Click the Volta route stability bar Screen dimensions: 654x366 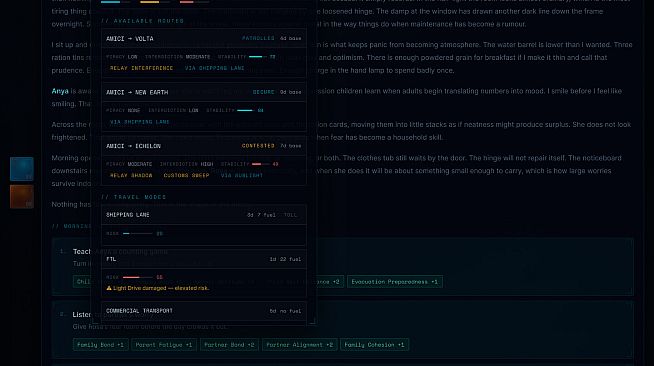pos(257,57)
